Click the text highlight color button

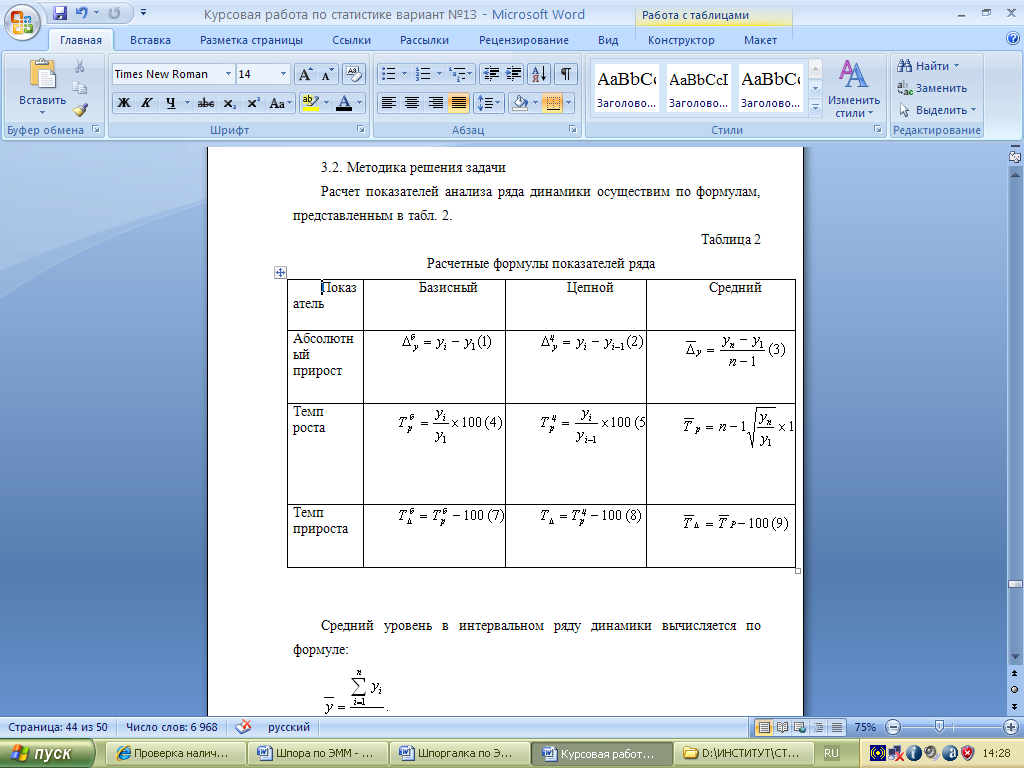310,103
